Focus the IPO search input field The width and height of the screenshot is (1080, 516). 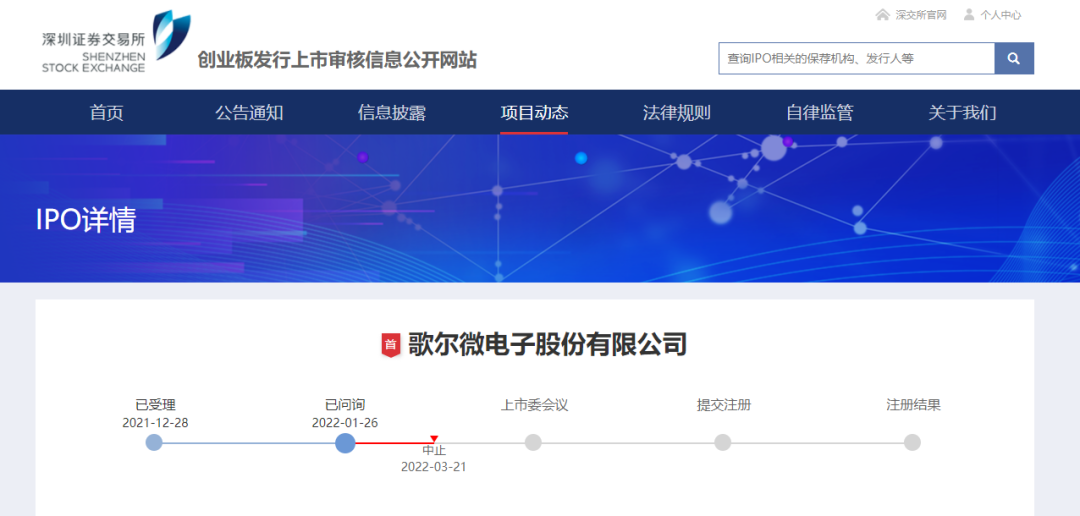tap(857, 59)
